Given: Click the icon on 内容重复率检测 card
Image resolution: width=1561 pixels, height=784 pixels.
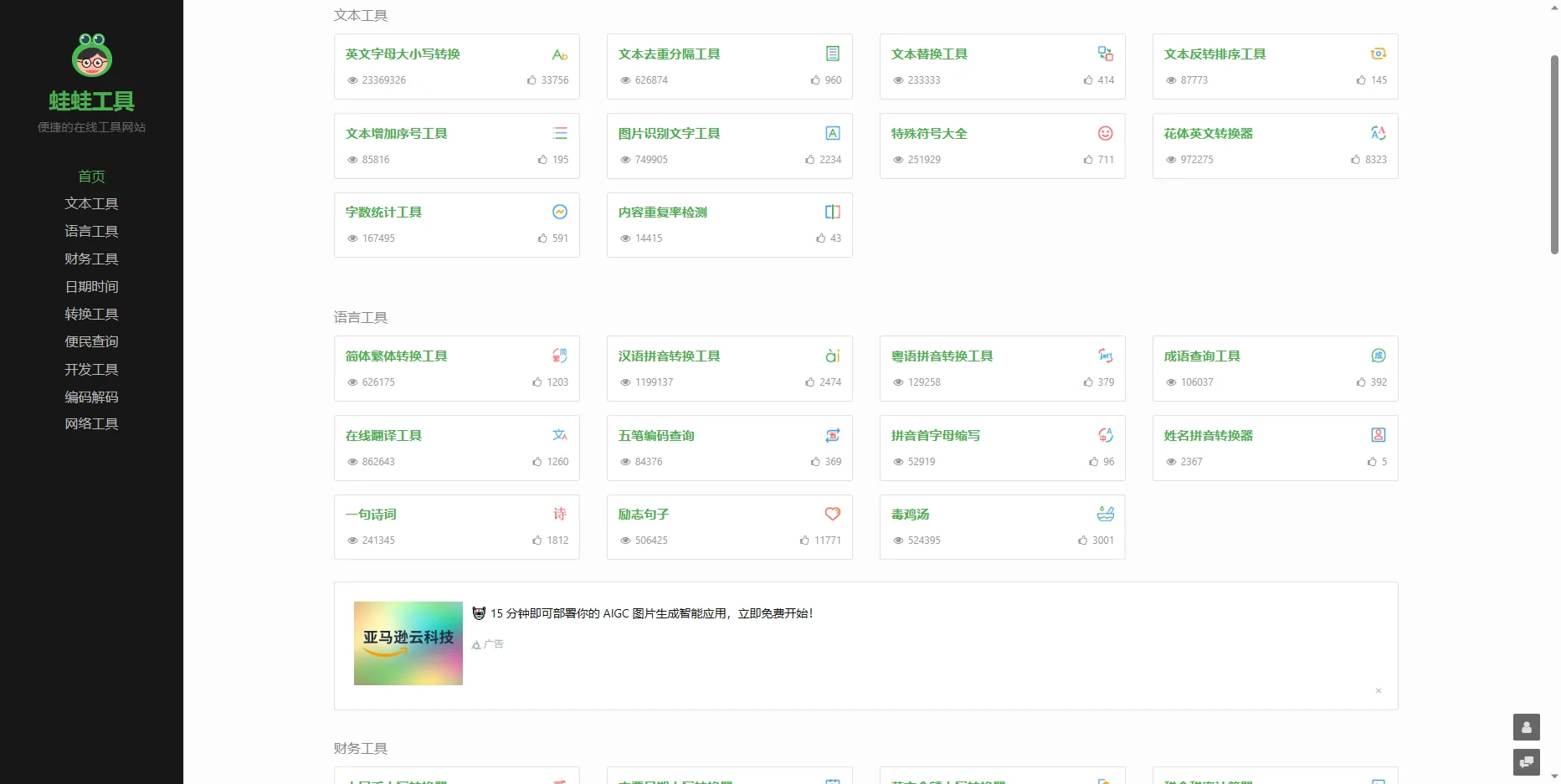Looking at the screenshot, I should [x=833, y=212].
